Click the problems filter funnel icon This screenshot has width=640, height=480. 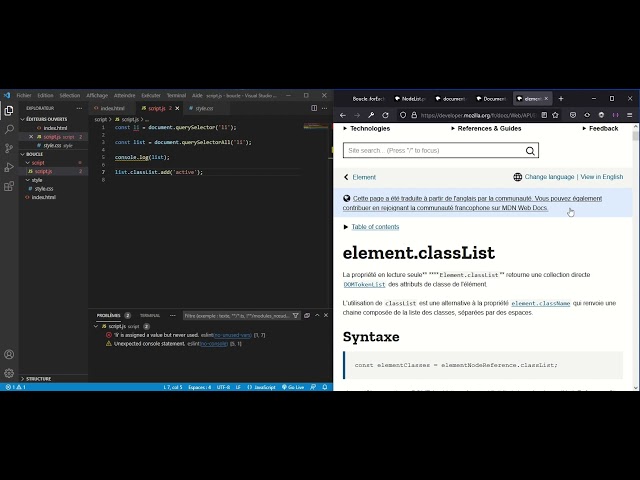[x=296, y=316]
